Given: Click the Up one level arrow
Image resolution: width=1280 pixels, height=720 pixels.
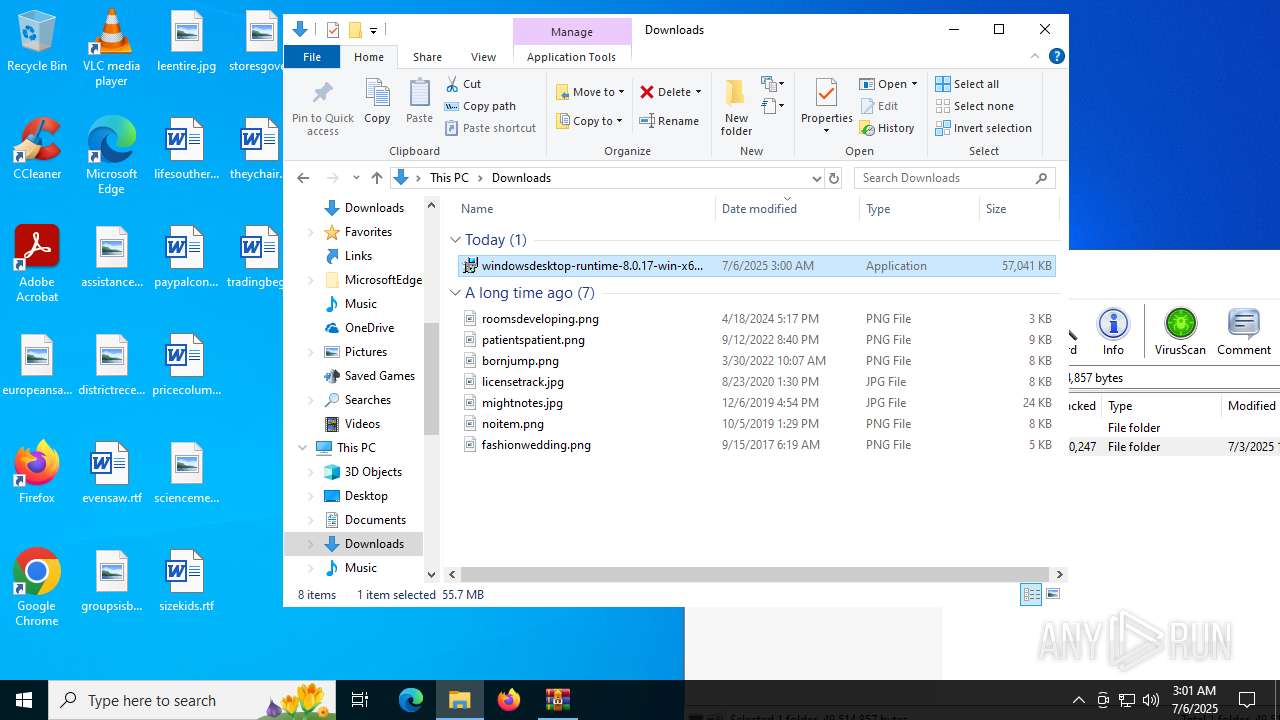Looking at the screenshot, I should pos(377,178).
